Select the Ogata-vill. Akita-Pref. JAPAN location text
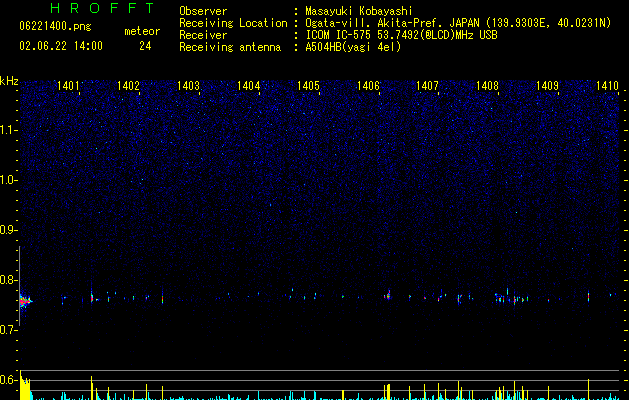The image size is (629, 400). (x=458, y=23)
